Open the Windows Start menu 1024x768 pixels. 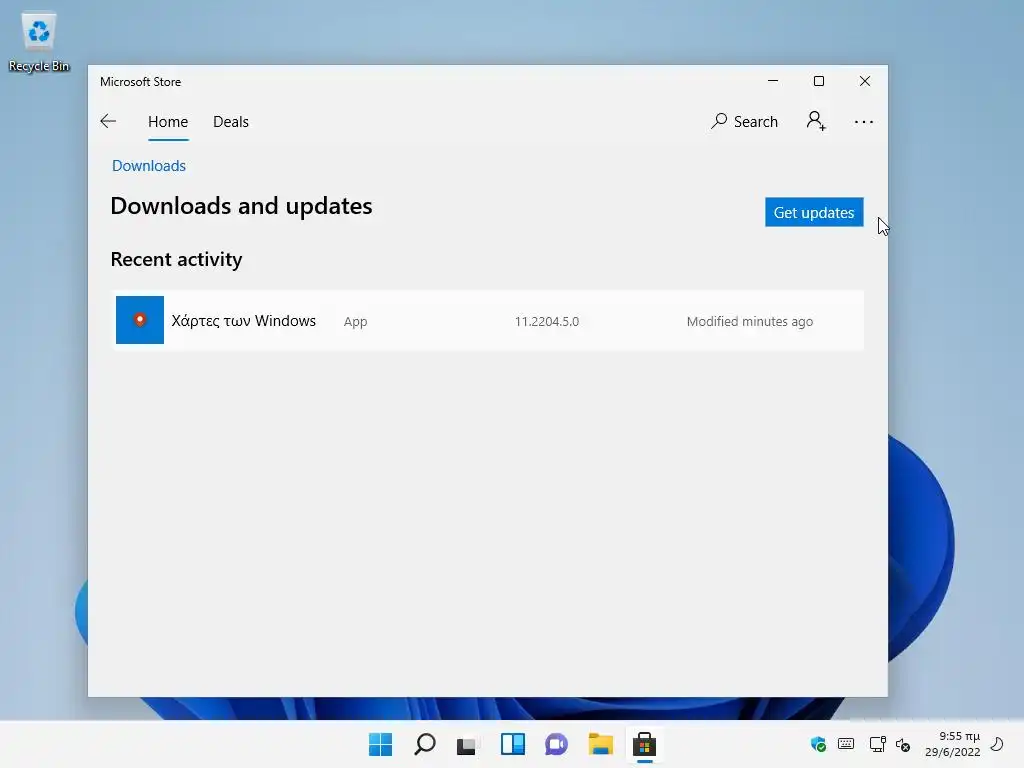pos(380,744)
